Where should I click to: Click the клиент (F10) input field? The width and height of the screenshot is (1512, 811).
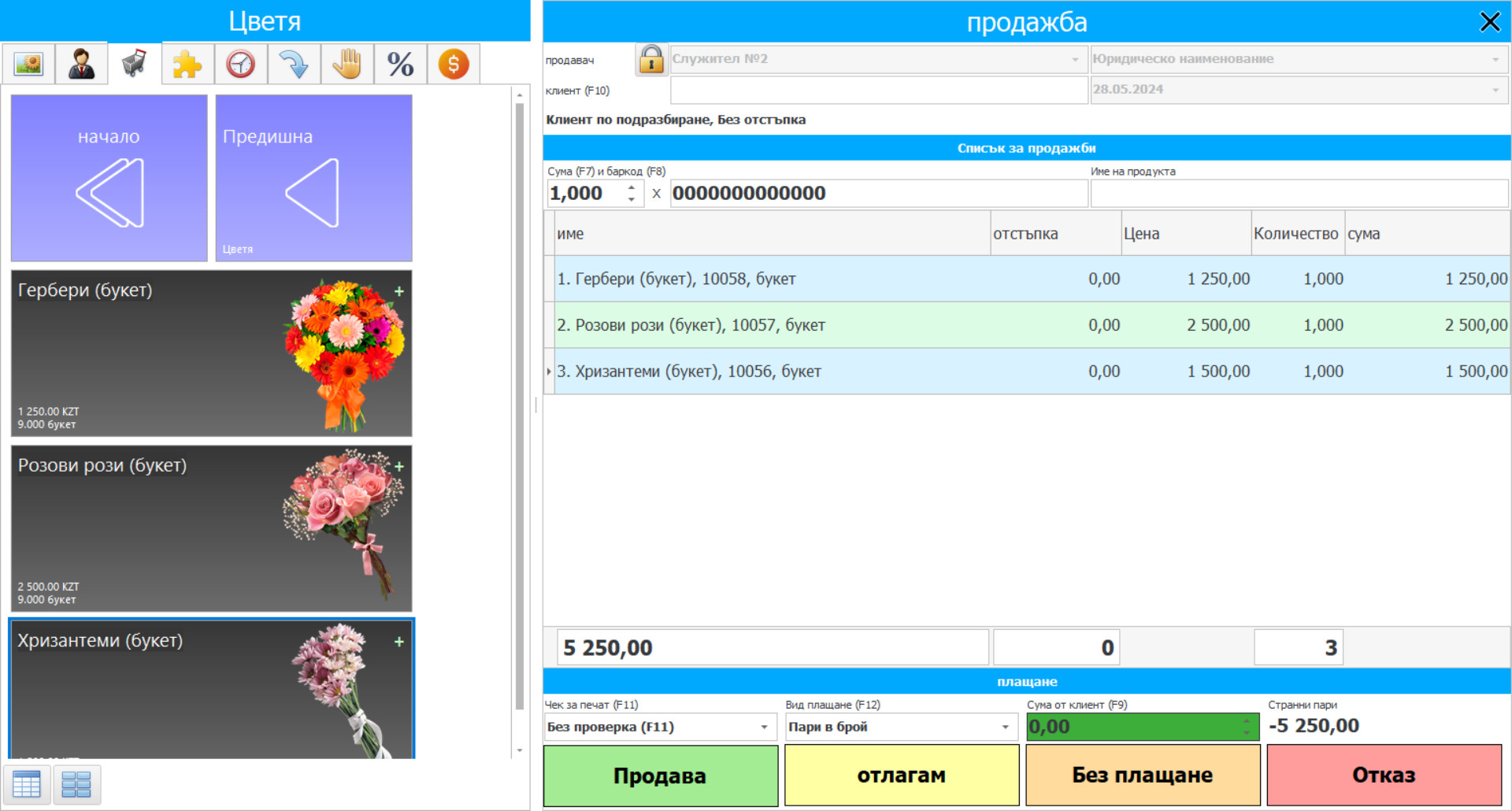[x=879, y=90]
